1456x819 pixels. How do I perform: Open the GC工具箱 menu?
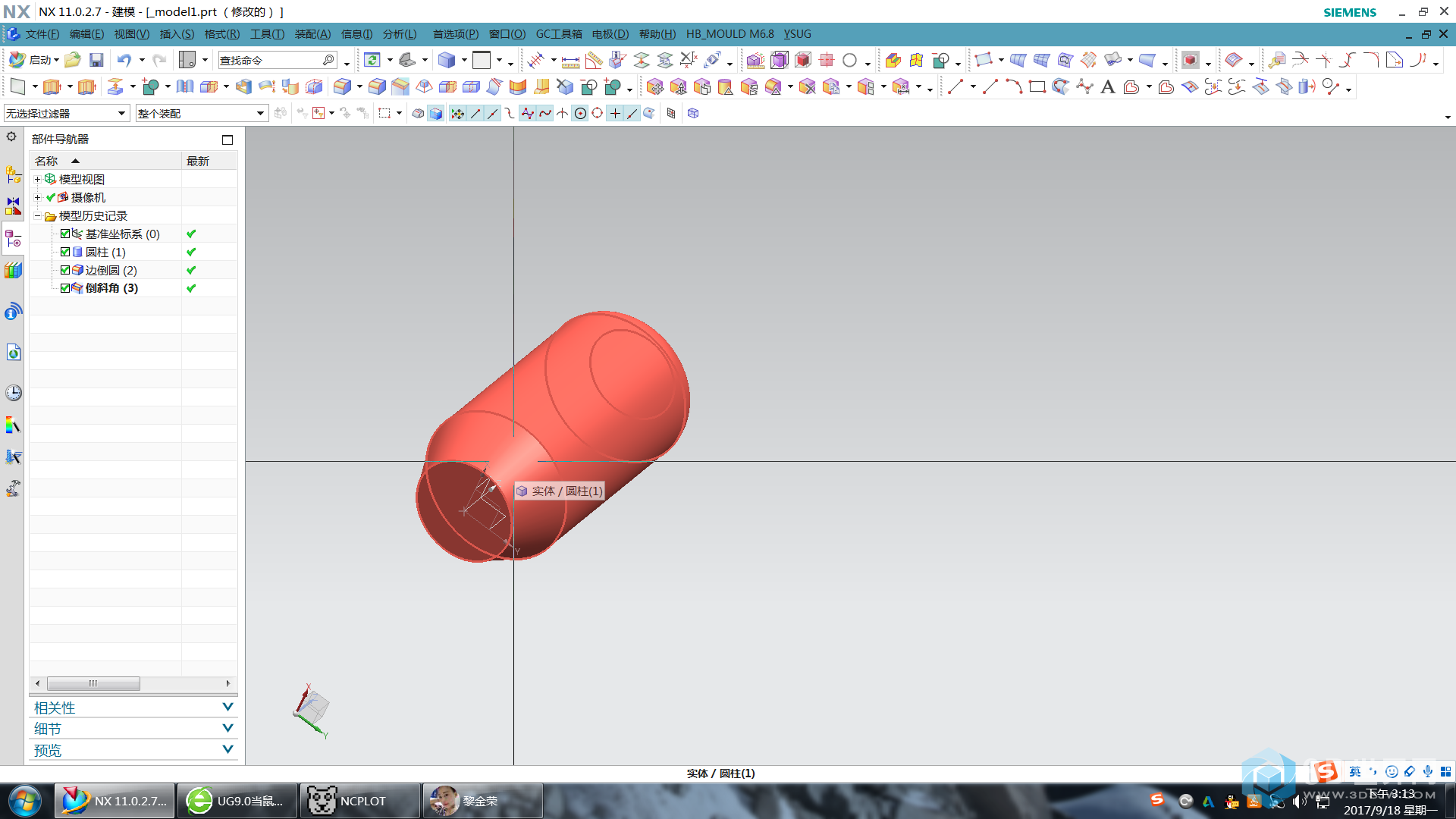(x=559, y=34)
